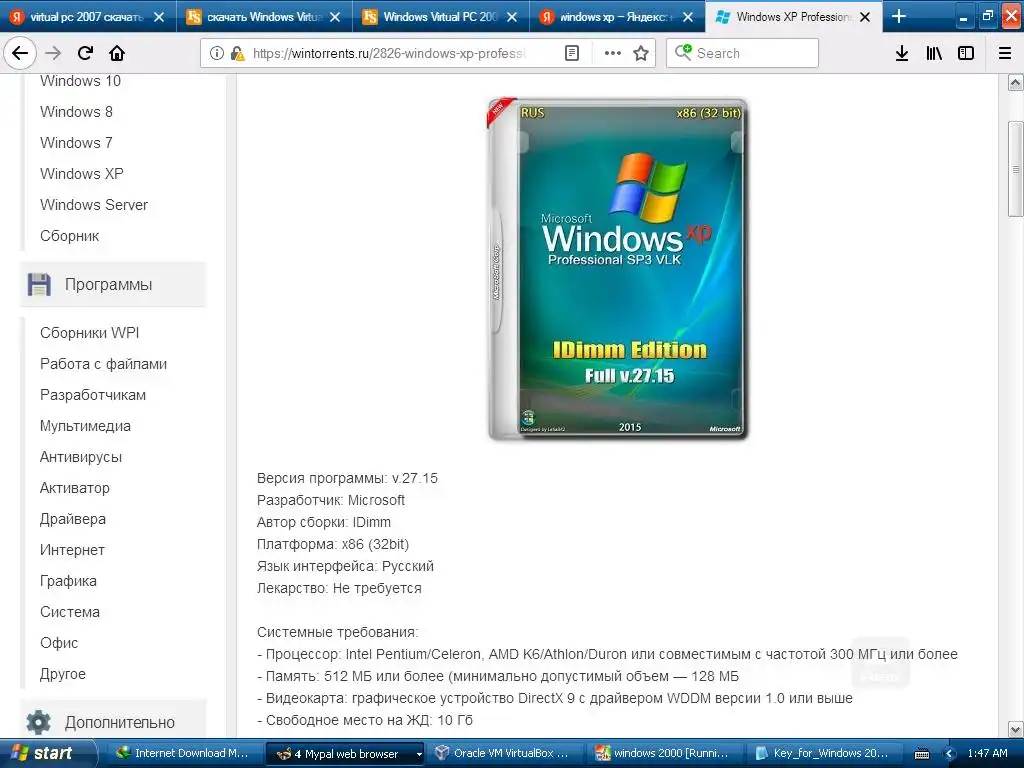Open the Windows Server category link

[x=94, y=205]
